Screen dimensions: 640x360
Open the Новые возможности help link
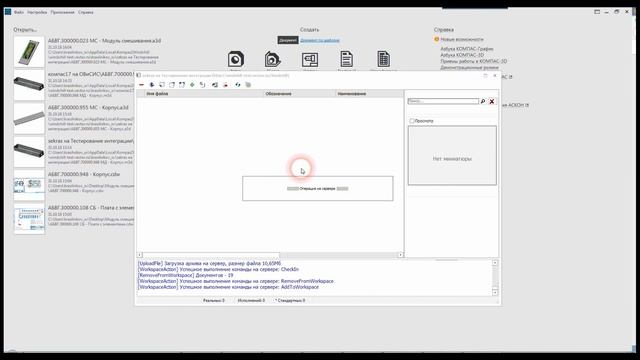(x=462, y=39)
